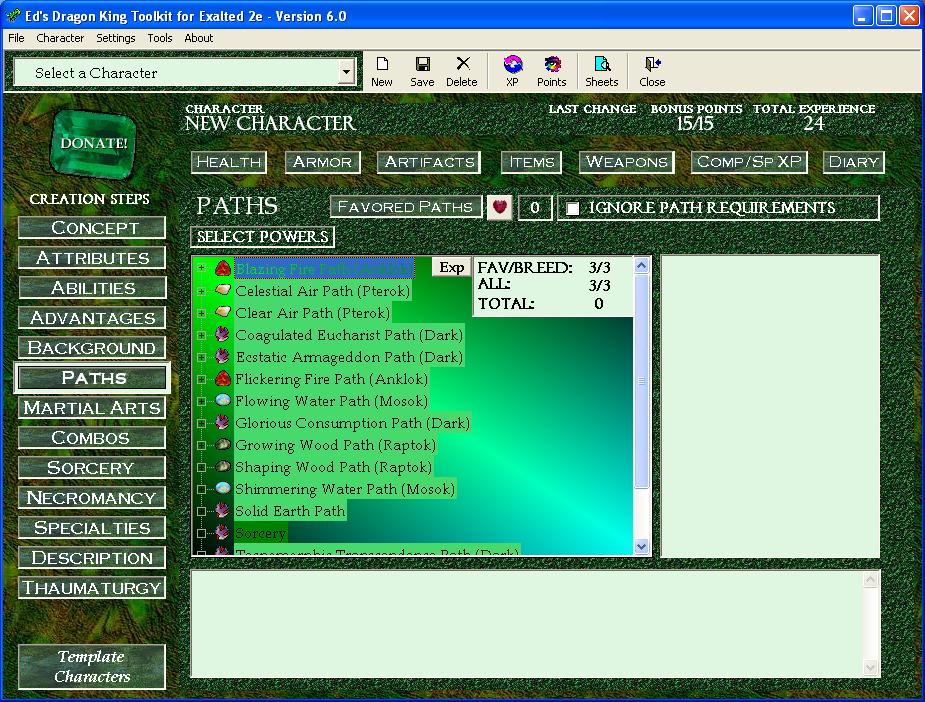
Task: Open the Select a Character dropdown
Action: tap(346, 73)
